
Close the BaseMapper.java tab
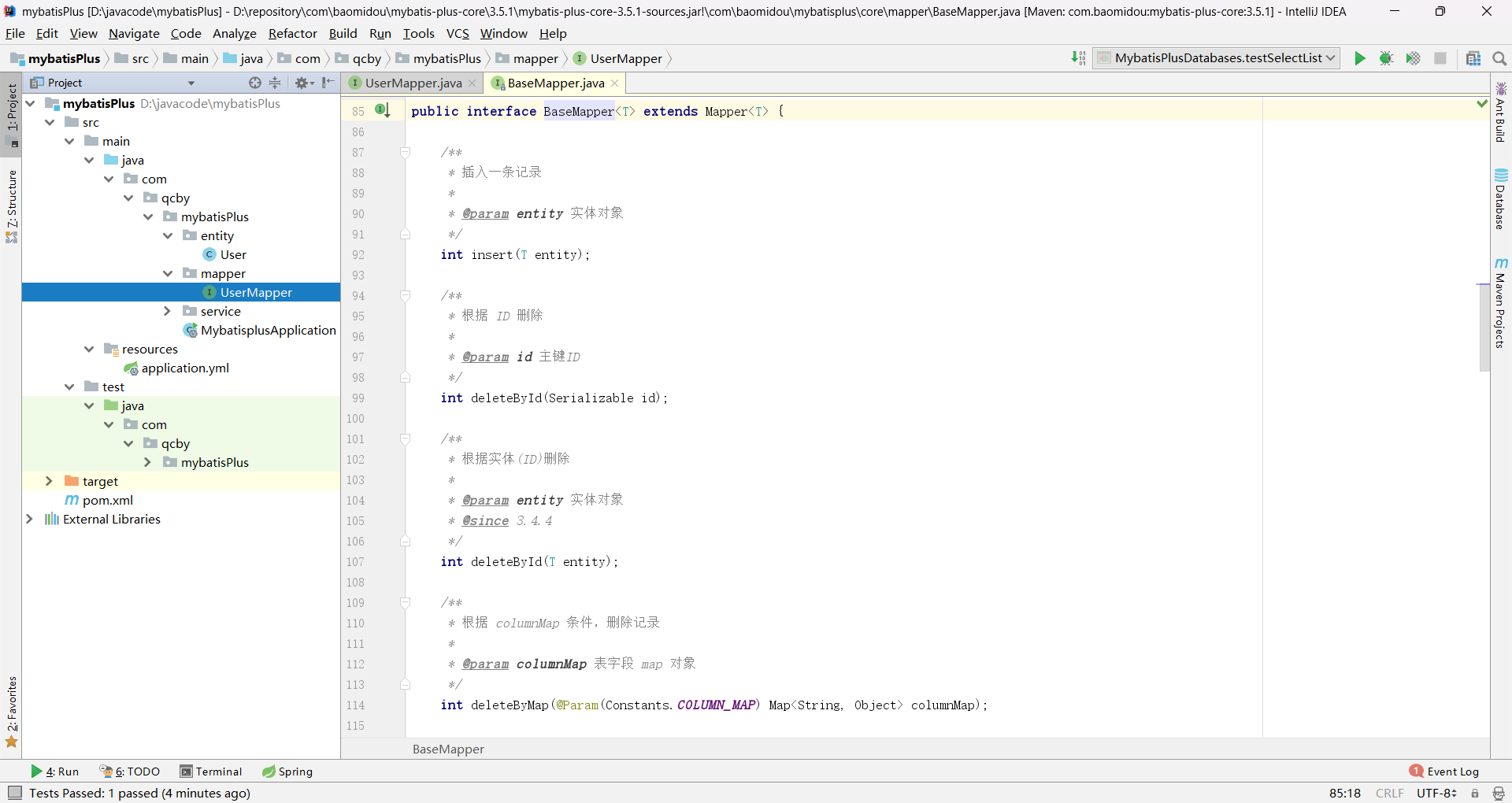(x=615, y=83)
